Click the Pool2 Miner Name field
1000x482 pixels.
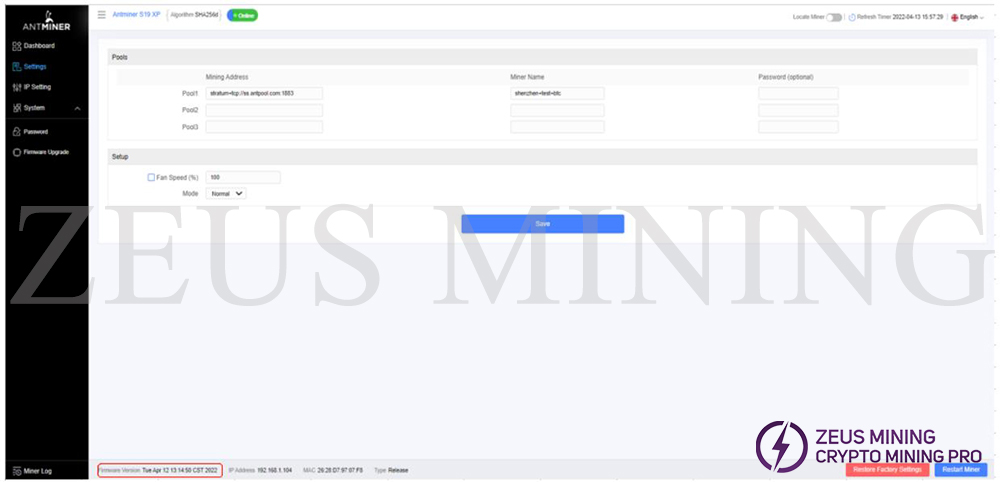click(x=557, y=110)
